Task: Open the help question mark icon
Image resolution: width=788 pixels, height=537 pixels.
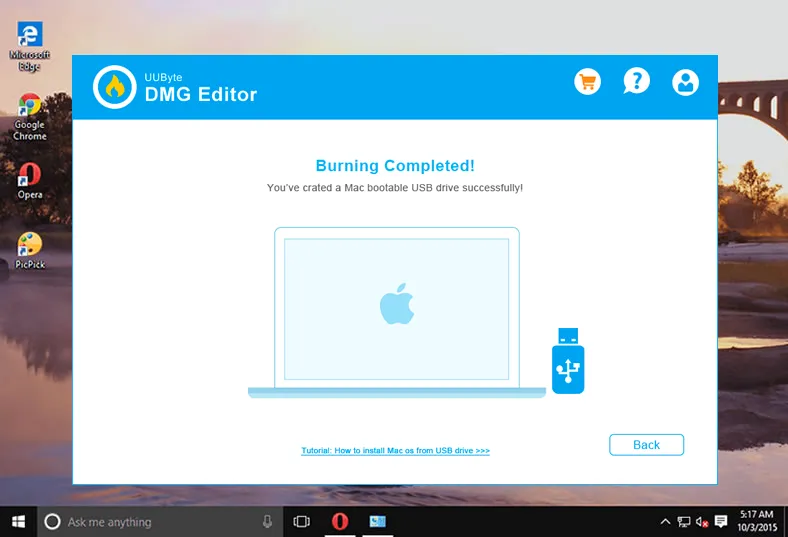Action: [x=636, y=81]
